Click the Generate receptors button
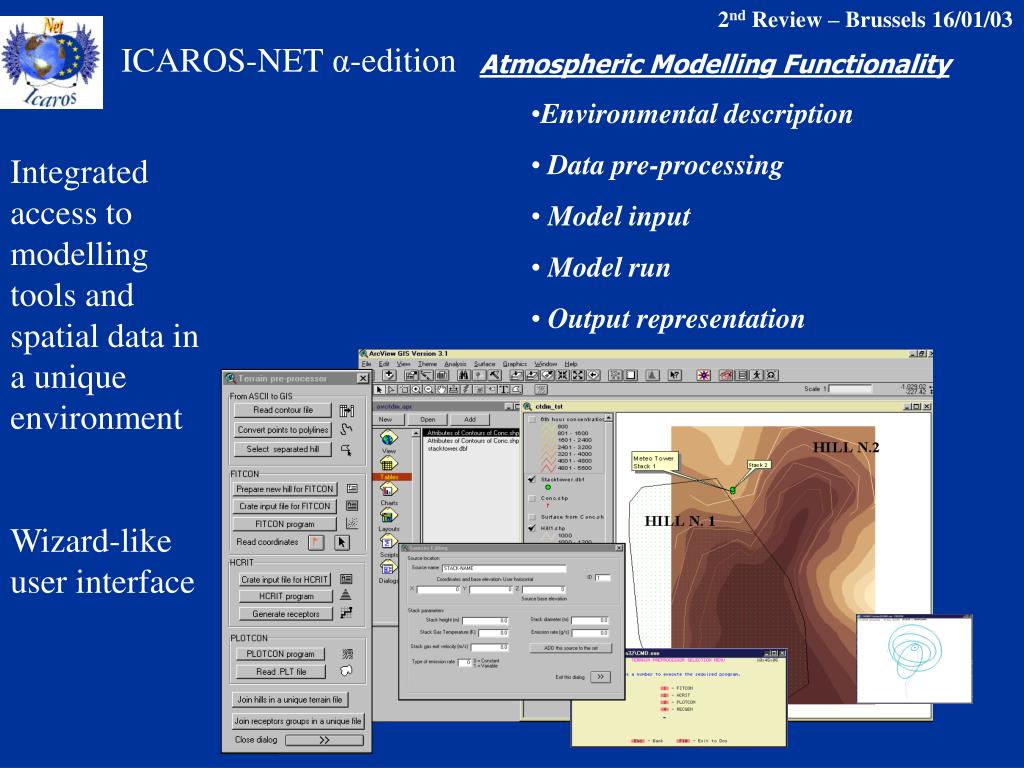The height and width of the screenshot is (768, 1024). (x=286, y=614)
